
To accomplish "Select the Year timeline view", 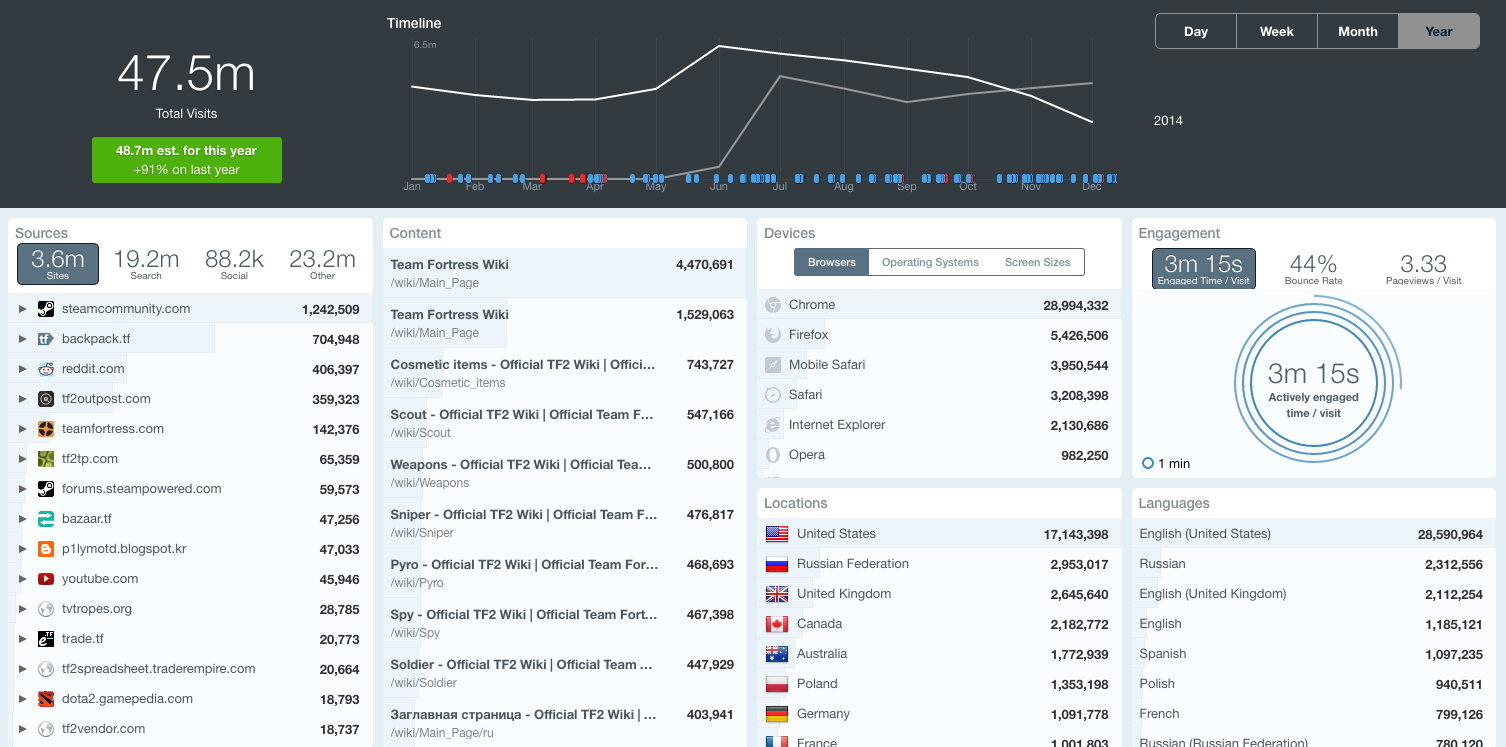I will click(1439, 31).
